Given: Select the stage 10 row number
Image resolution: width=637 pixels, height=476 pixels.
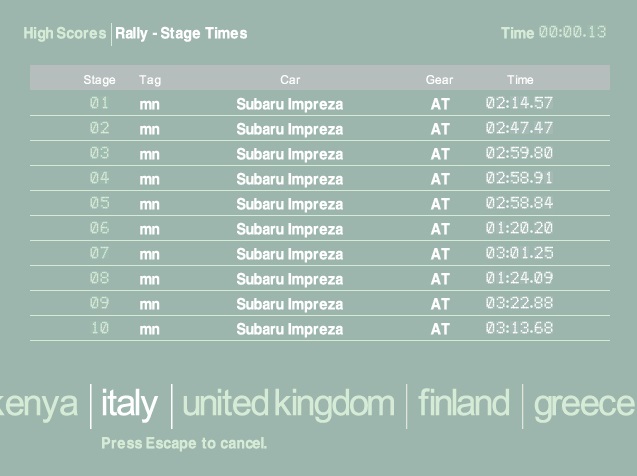Looking at the screenshot, I should click(99, 328).
